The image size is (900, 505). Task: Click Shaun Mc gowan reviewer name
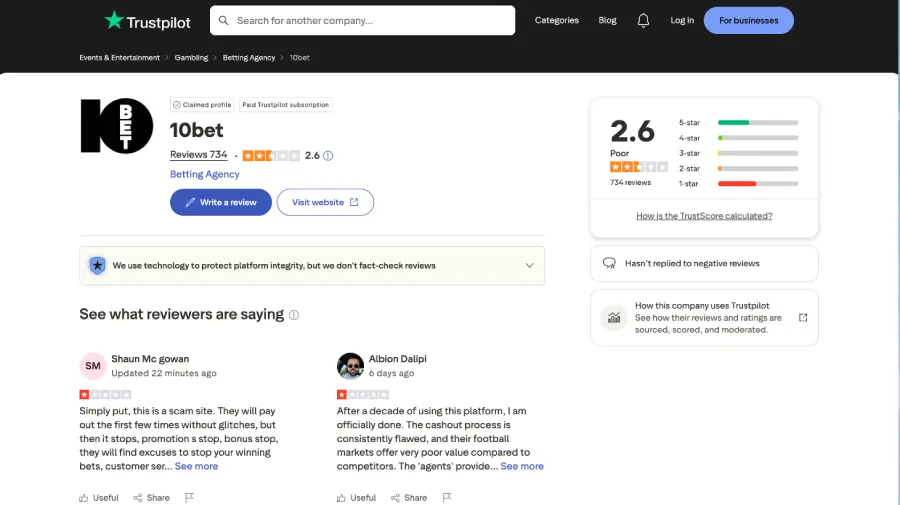point(150,359)
